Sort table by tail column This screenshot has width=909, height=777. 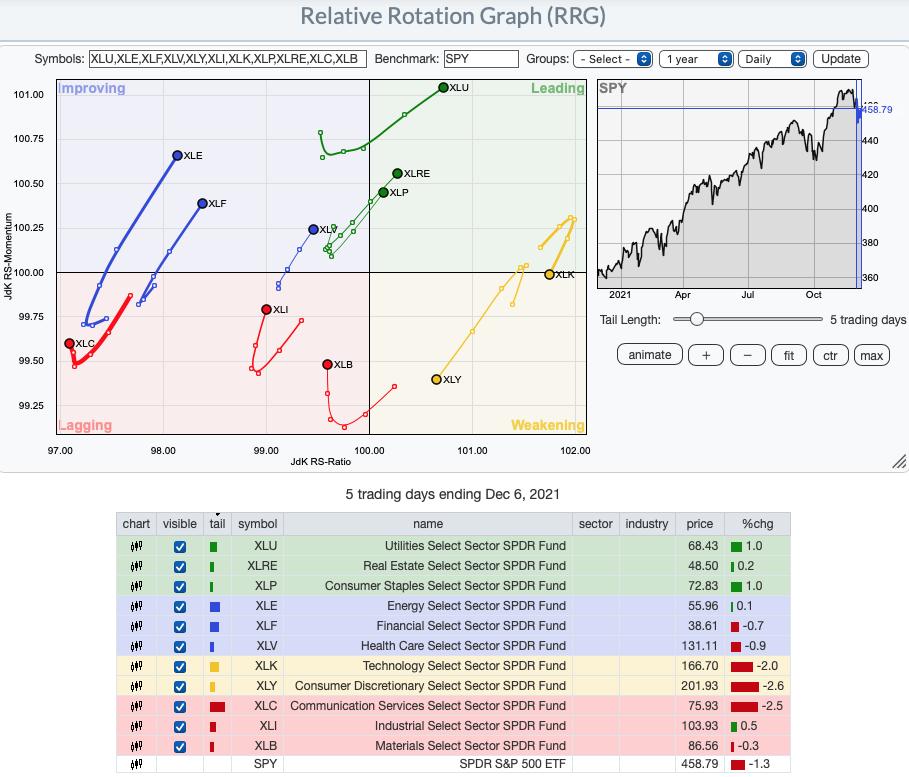coord(217,524)
